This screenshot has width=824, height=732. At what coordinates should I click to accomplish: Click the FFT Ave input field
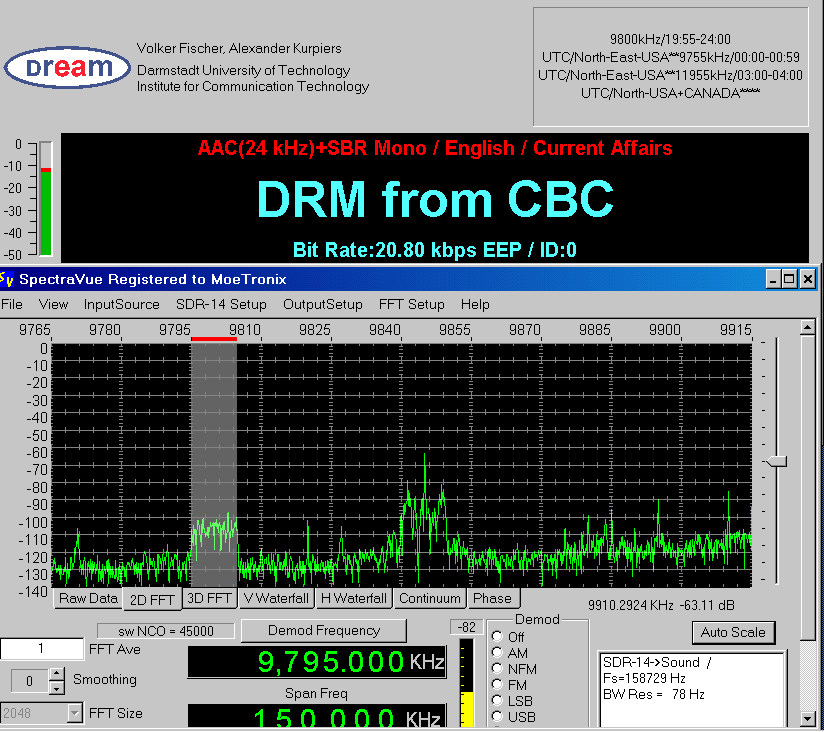(x=42, y=648)
